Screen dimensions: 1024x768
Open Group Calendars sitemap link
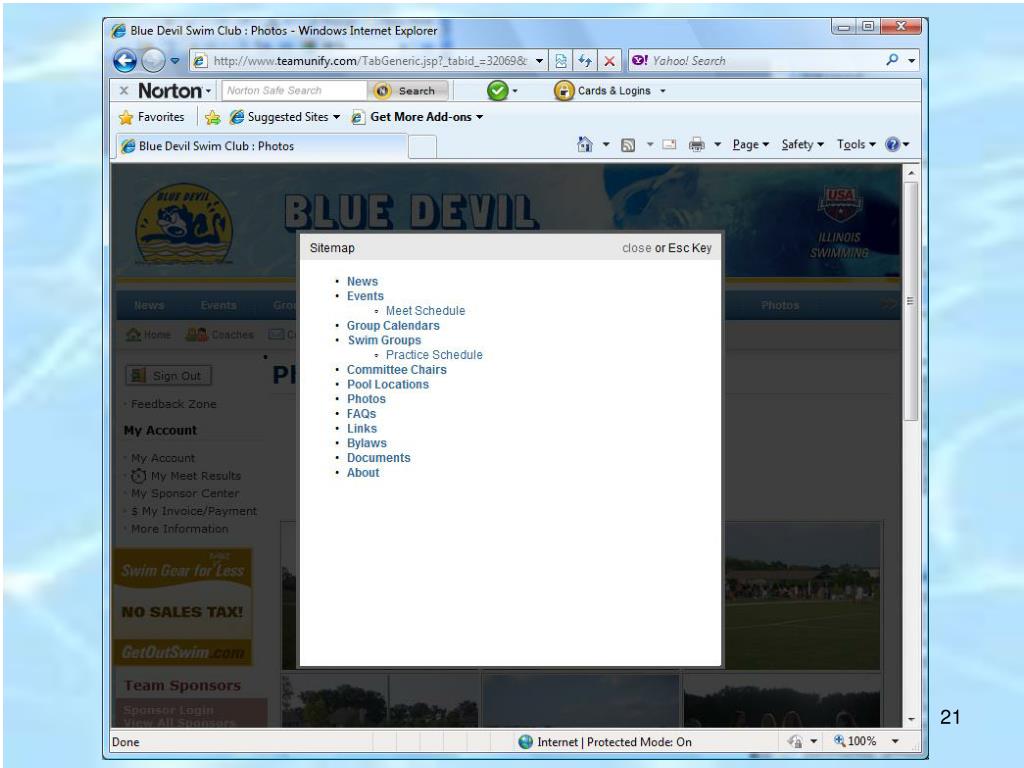coord(393,325)
